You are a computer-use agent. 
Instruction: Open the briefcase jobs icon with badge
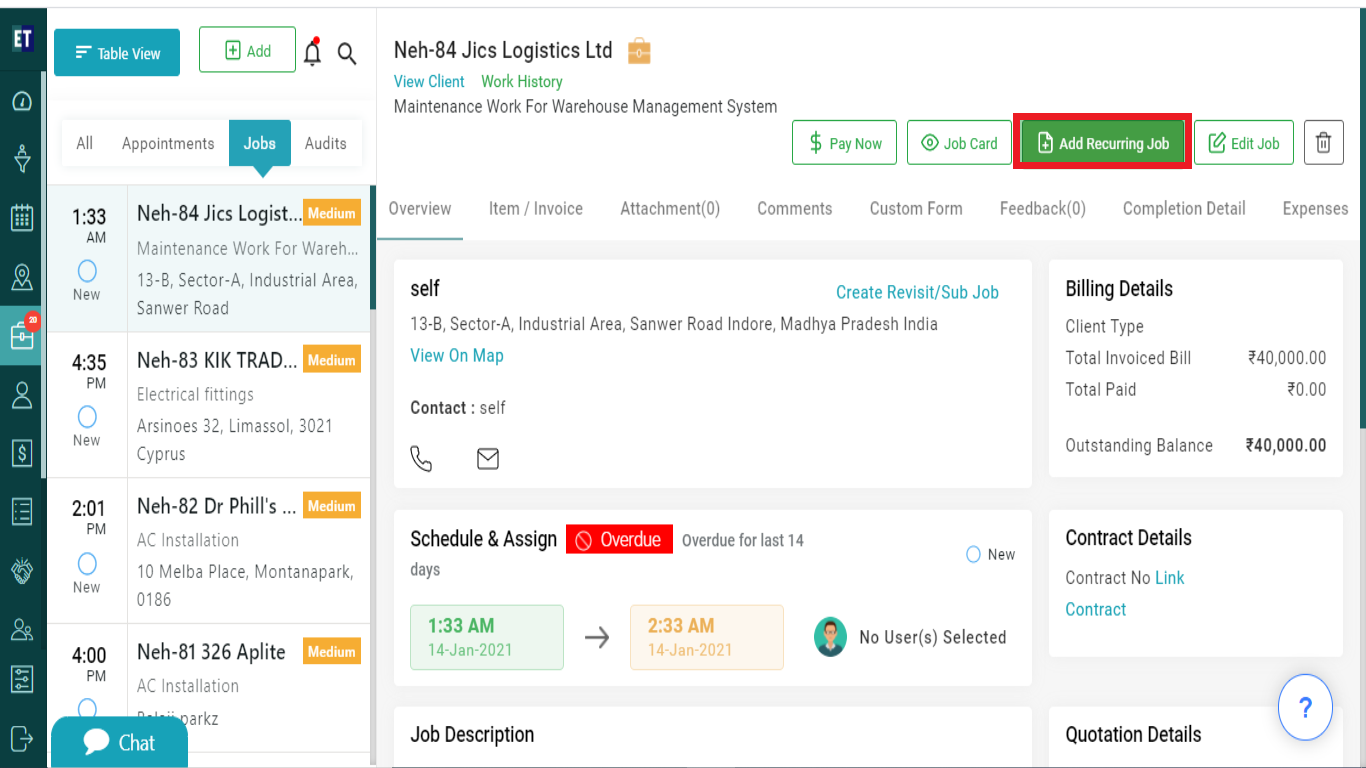(22, 336)
